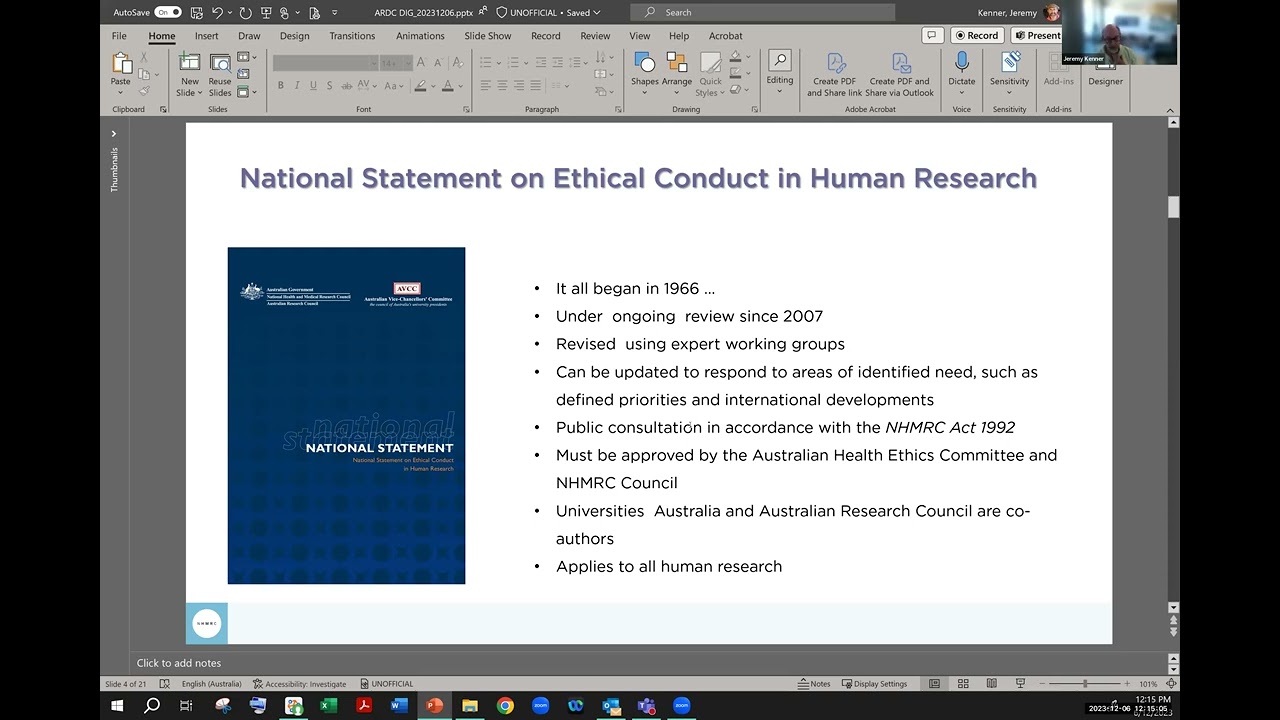This screenshot has height=720, width=1280.
Task: Click the text highlight color swatch
Action: [421, 86]
